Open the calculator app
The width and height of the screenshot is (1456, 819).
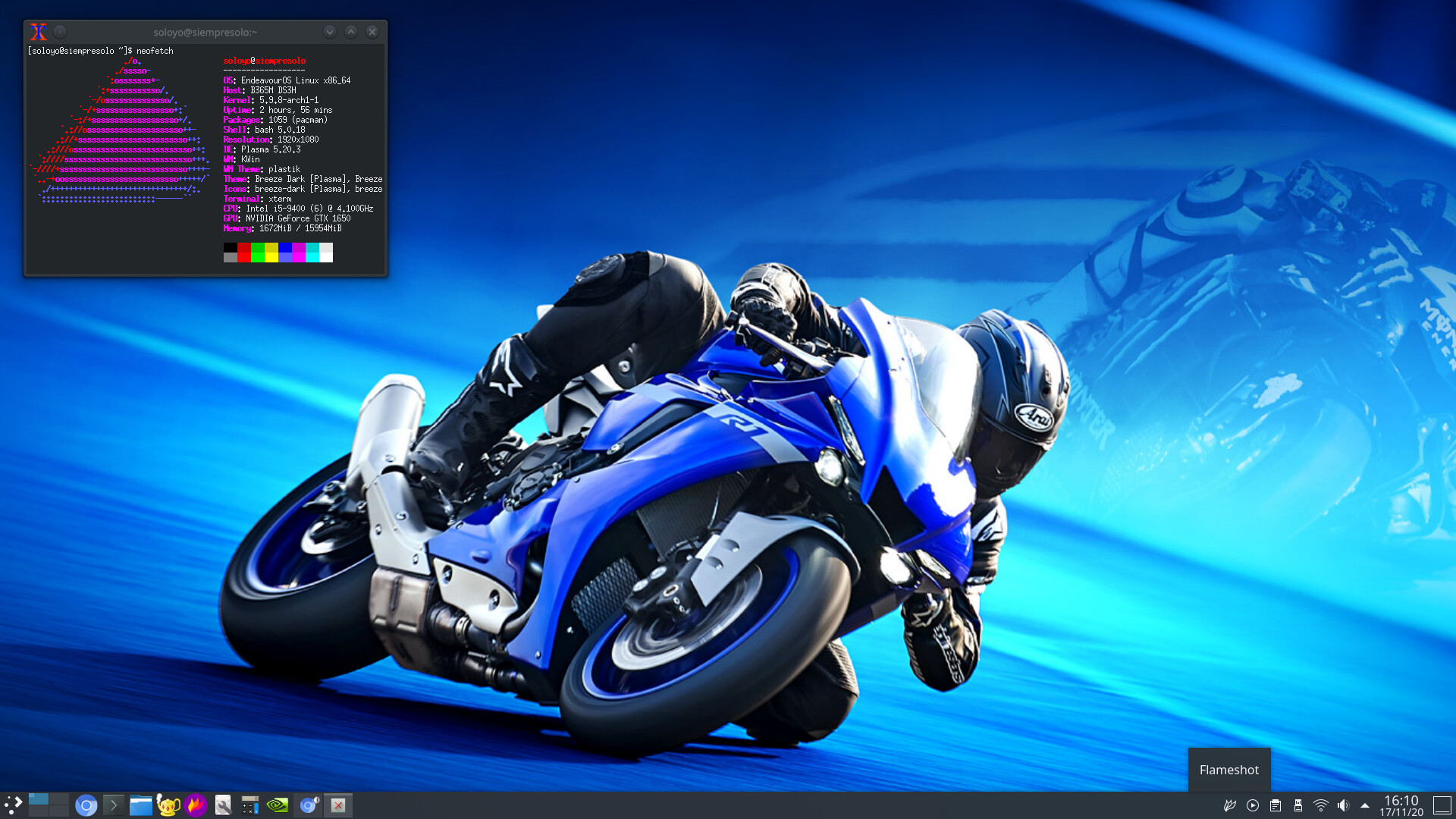tap(250, 805)
